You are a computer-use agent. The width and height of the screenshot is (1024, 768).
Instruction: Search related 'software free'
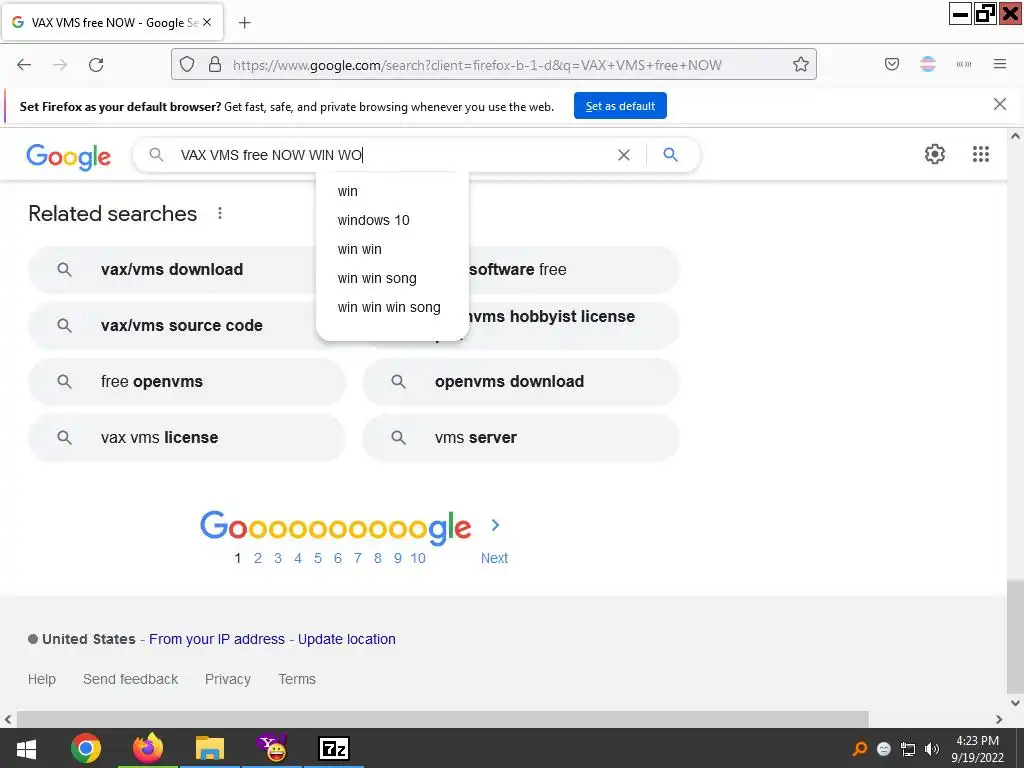pos(573,270)
